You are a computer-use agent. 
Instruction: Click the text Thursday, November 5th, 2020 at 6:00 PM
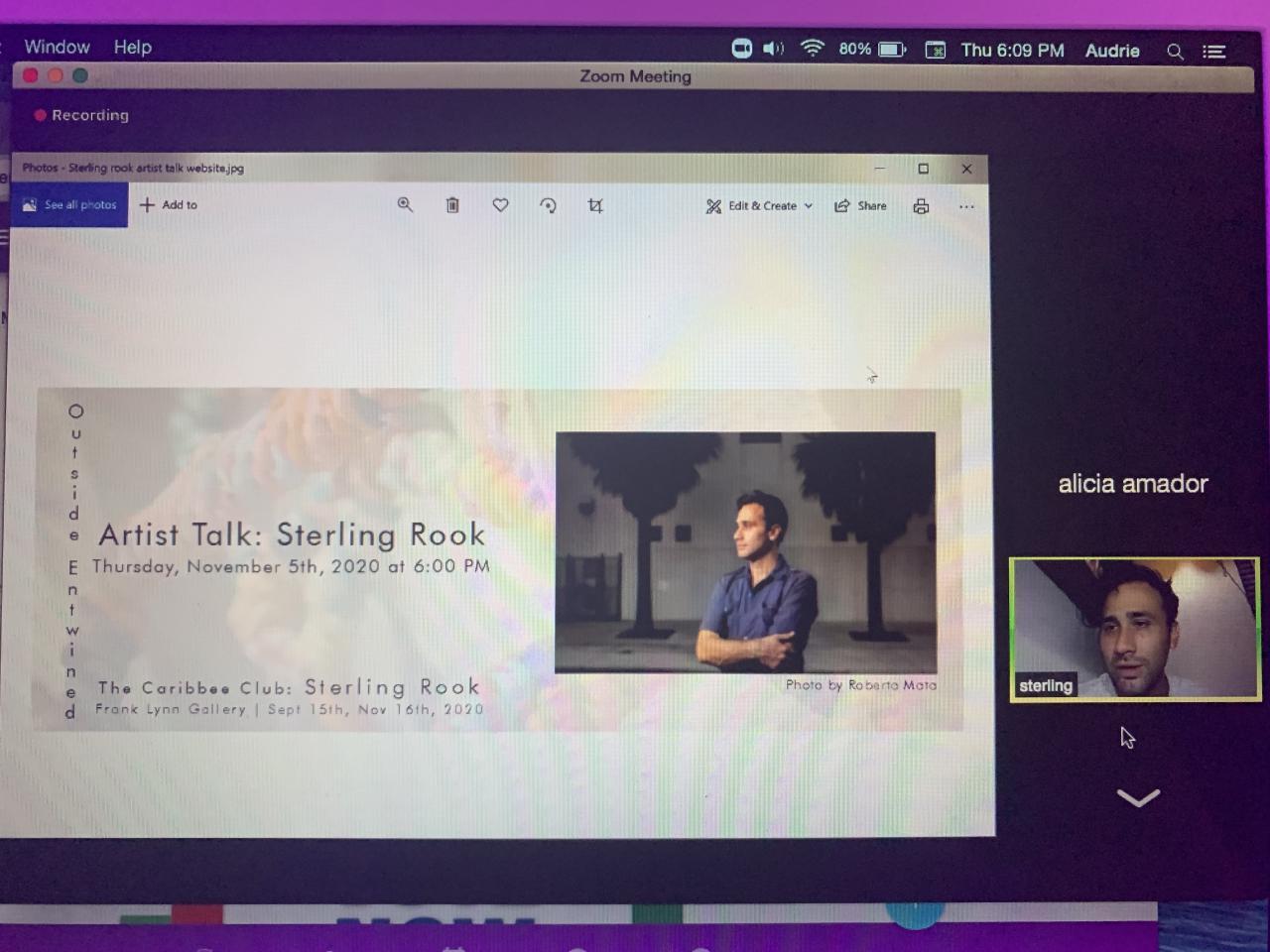click(x=291, y=566)
